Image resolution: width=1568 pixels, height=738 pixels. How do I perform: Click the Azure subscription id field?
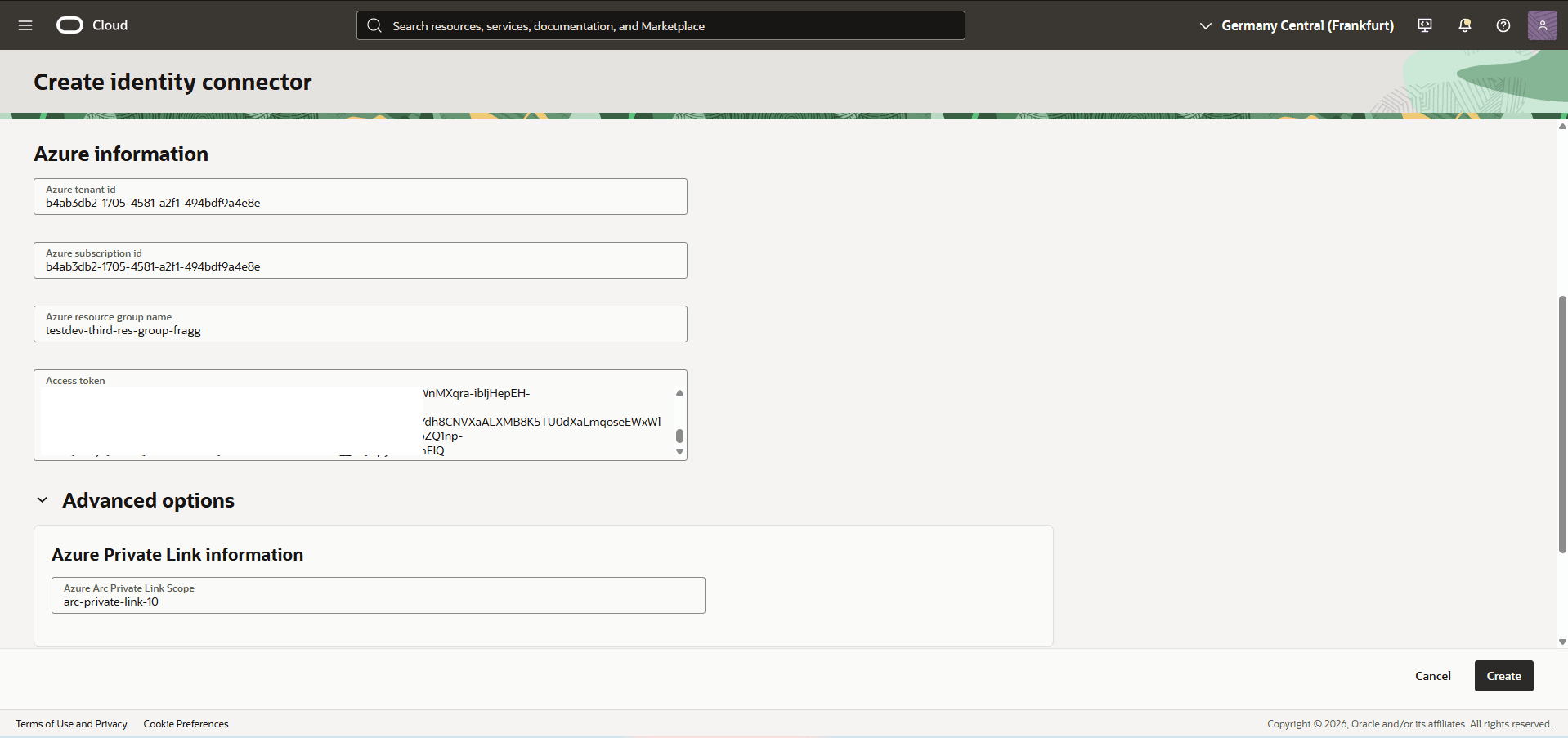click(x=361, y=260)
